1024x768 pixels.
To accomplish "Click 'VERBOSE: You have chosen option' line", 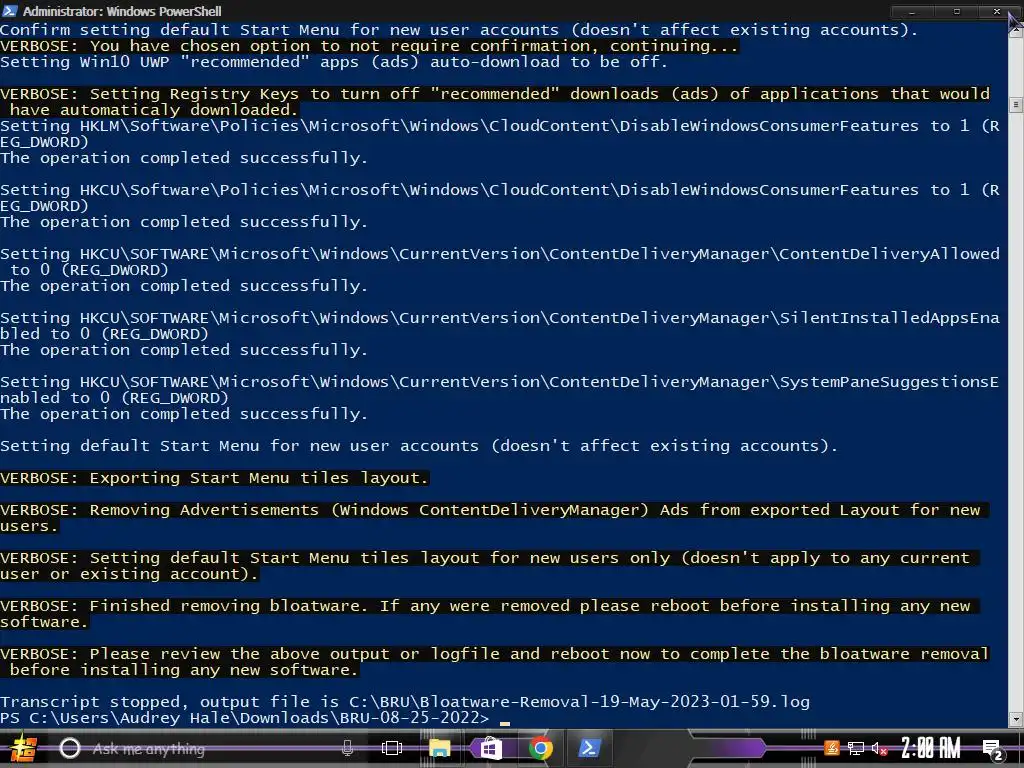I will point(369,46).
